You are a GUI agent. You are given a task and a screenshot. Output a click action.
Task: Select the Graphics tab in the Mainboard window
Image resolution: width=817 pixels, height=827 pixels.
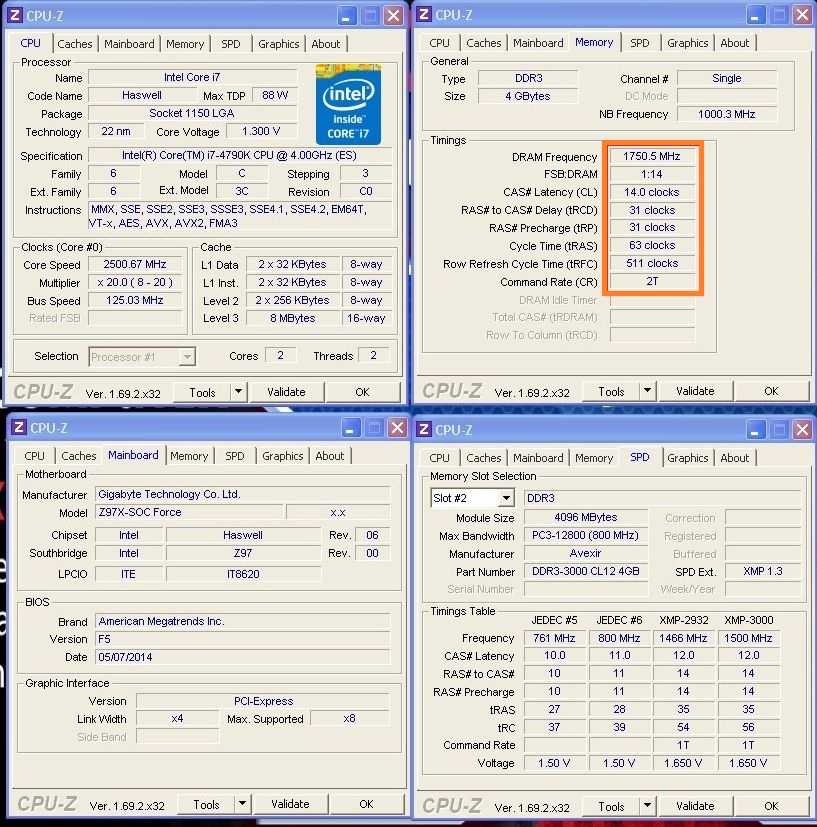pyautogui.click(x=282, y=456)
